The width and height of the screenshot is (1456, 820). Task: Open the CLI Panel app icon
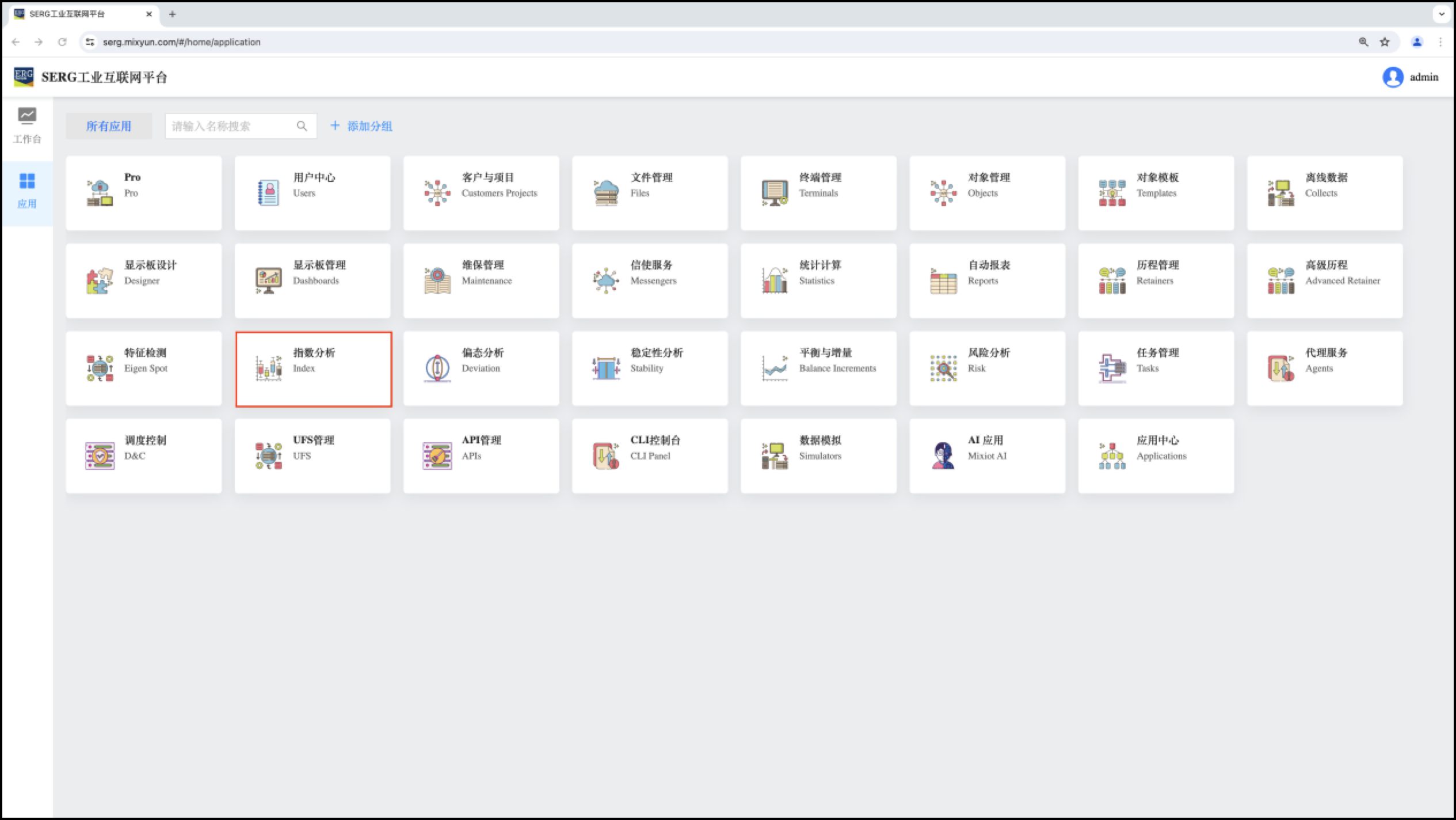(x=605, y=455)
